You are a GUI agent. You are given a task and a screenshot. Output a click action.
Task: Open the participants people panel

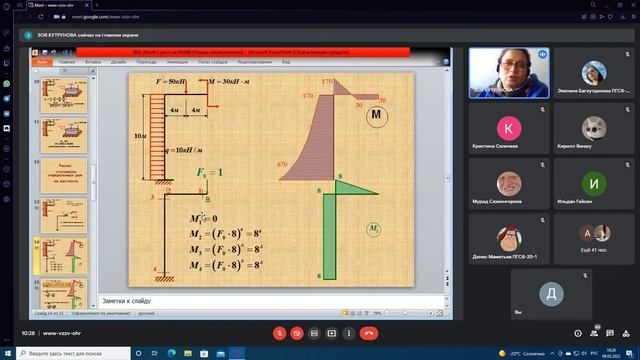[x=594, y=333]
